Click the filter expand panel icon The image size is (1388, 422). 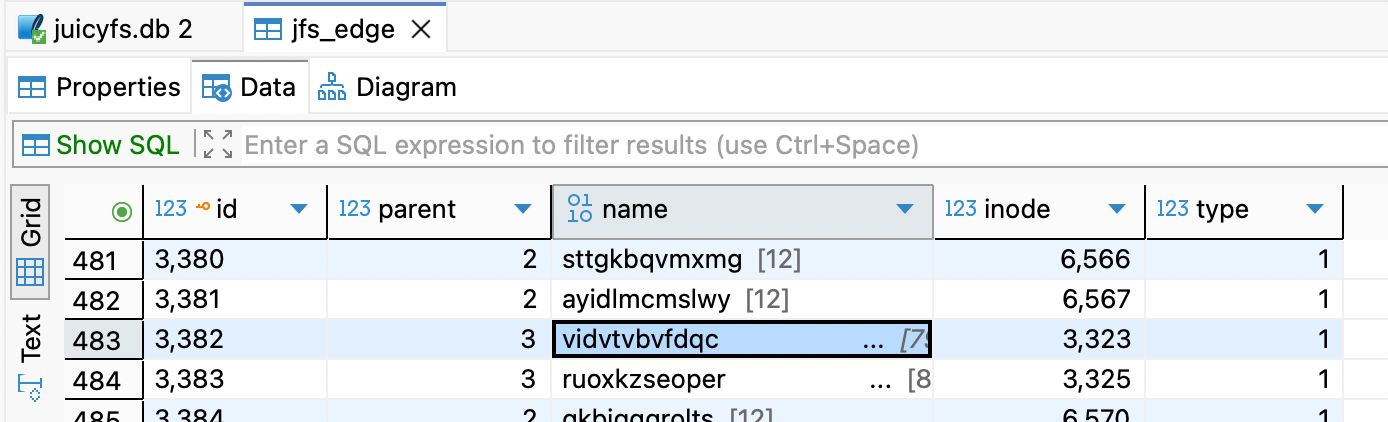click(x=217, y=145)
